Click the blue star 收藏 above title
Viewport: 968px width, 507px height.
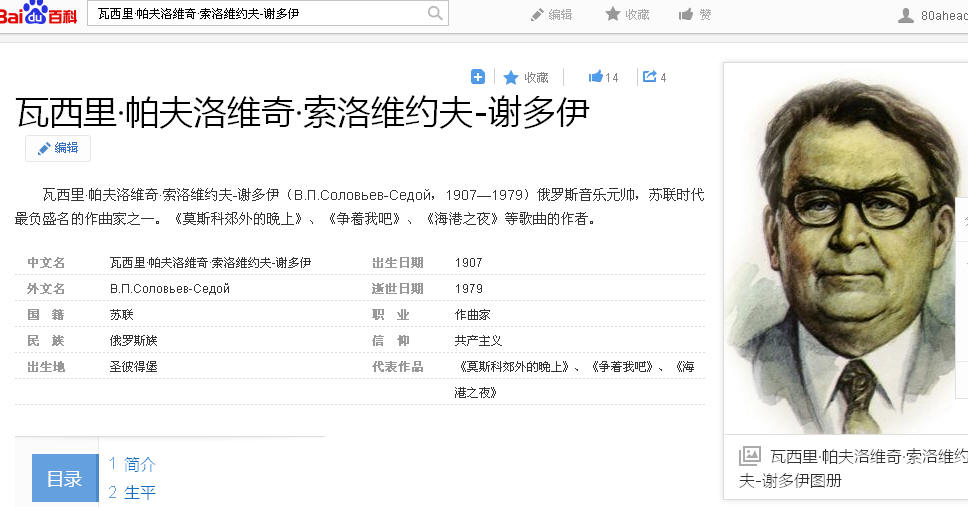[526, 77]
